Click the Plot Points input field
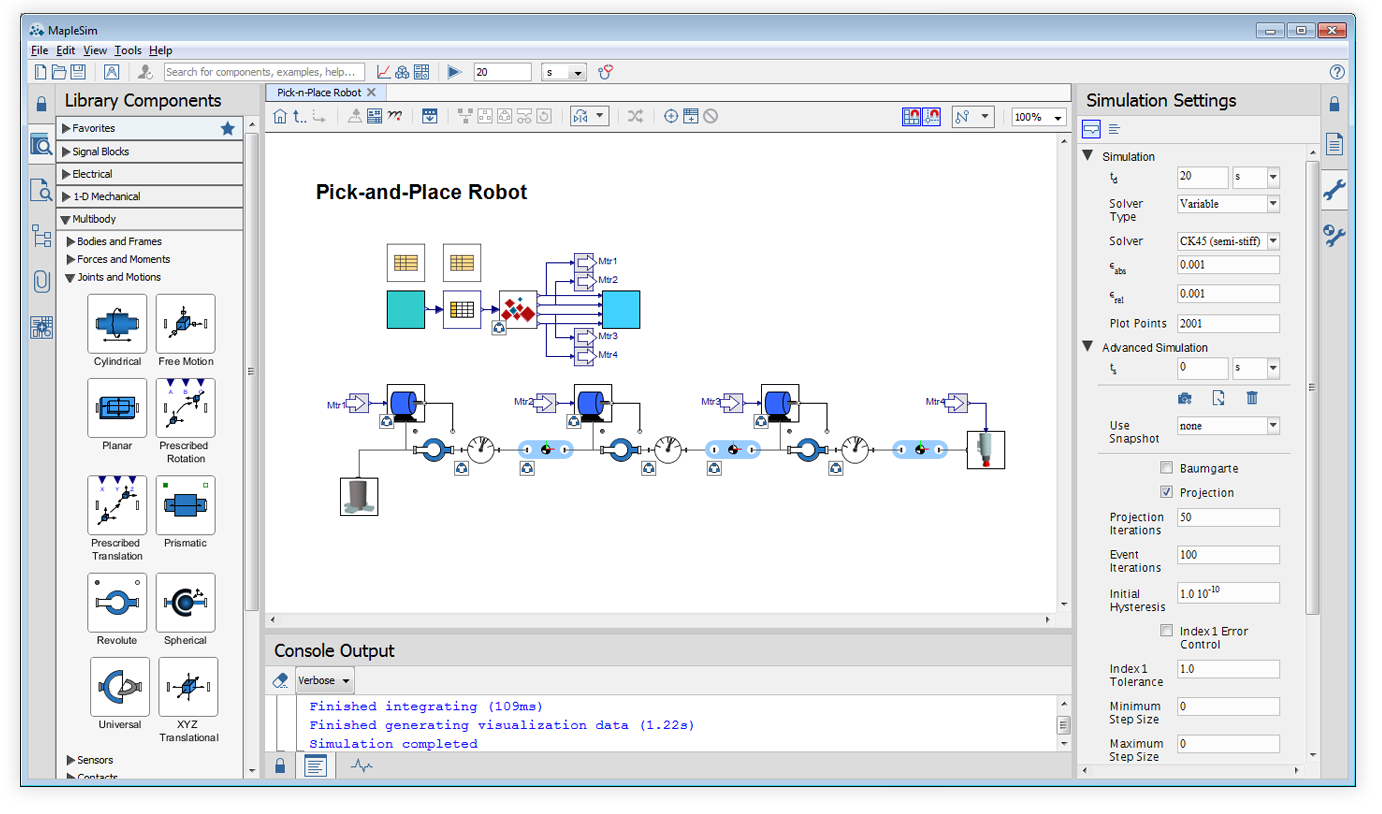 tap(1228, 324)
